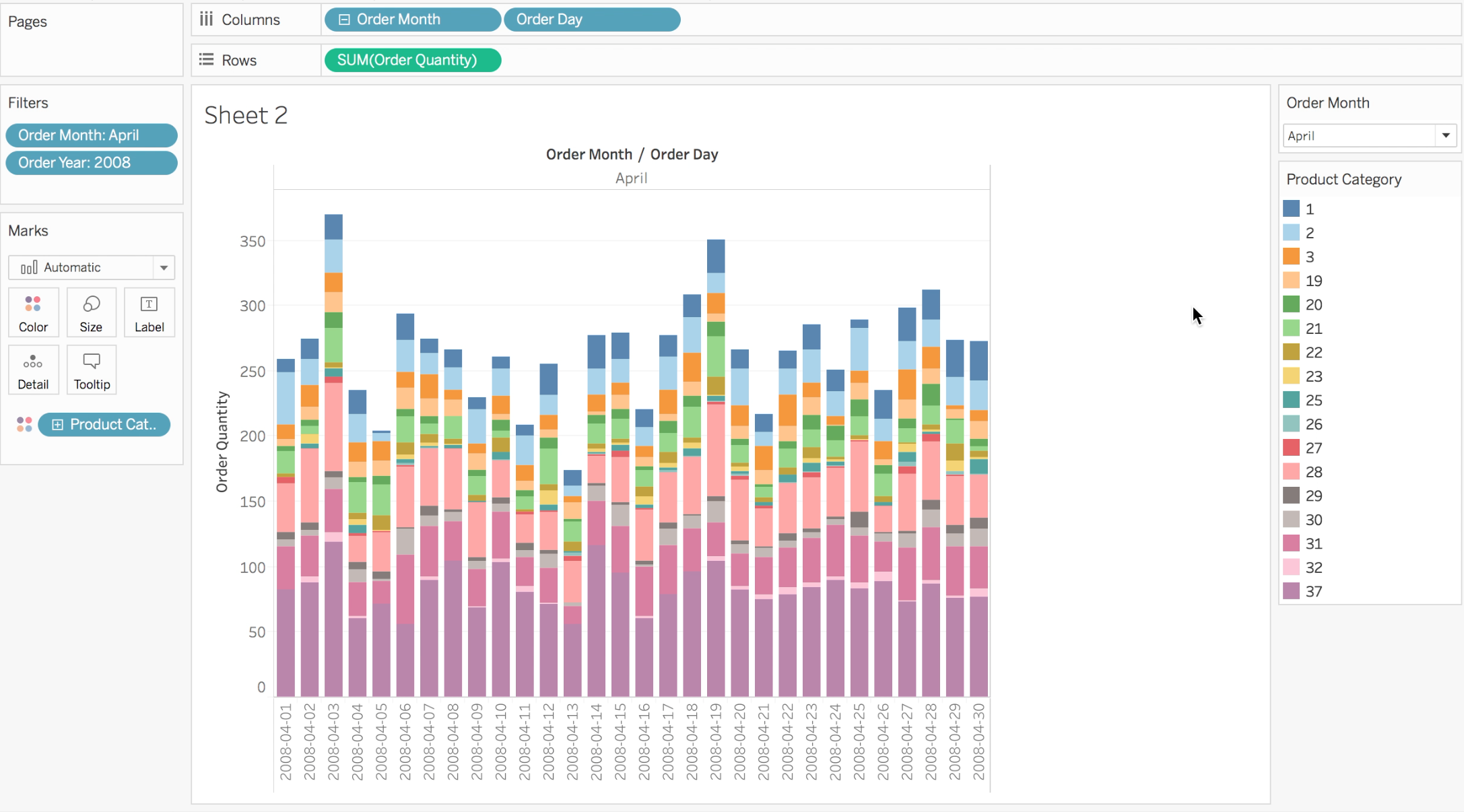Click the Filters shelf heading
Viewport: 1464px width, 812px height.
point(28,102)
